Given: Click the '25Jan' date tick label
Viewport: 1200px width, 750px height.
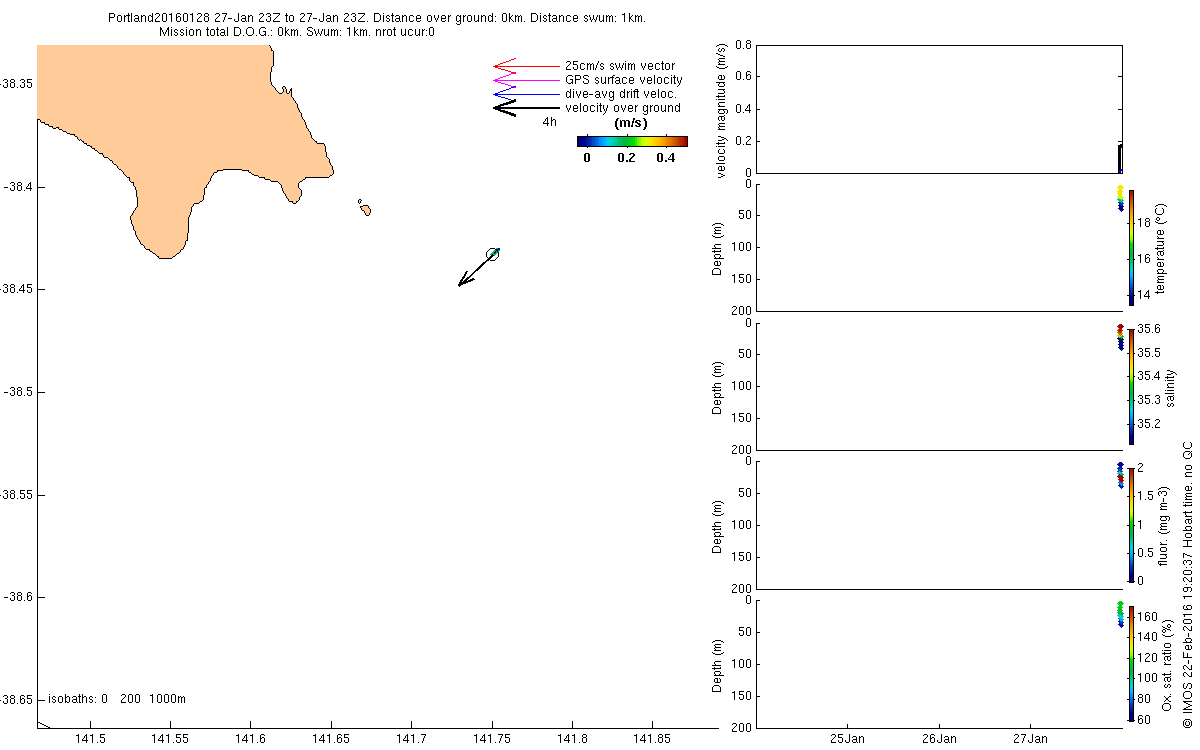Looking at the screenshot, I should [x=848, y=739].
